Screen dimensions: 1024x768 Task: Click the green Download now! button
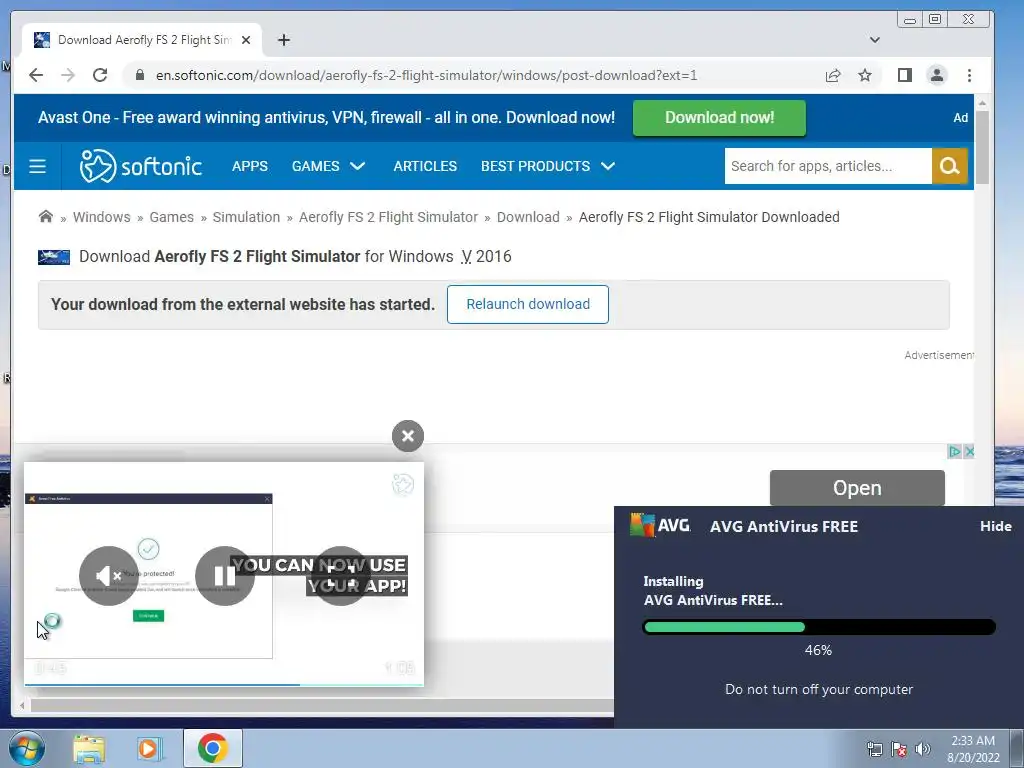pos(719,118)
